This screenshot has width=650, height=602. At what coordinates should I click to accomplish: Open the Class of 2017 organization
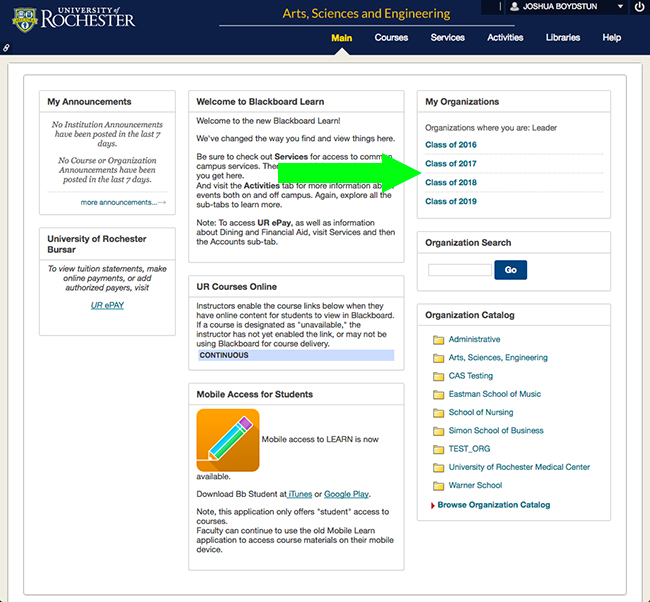(x=451, y=163)
